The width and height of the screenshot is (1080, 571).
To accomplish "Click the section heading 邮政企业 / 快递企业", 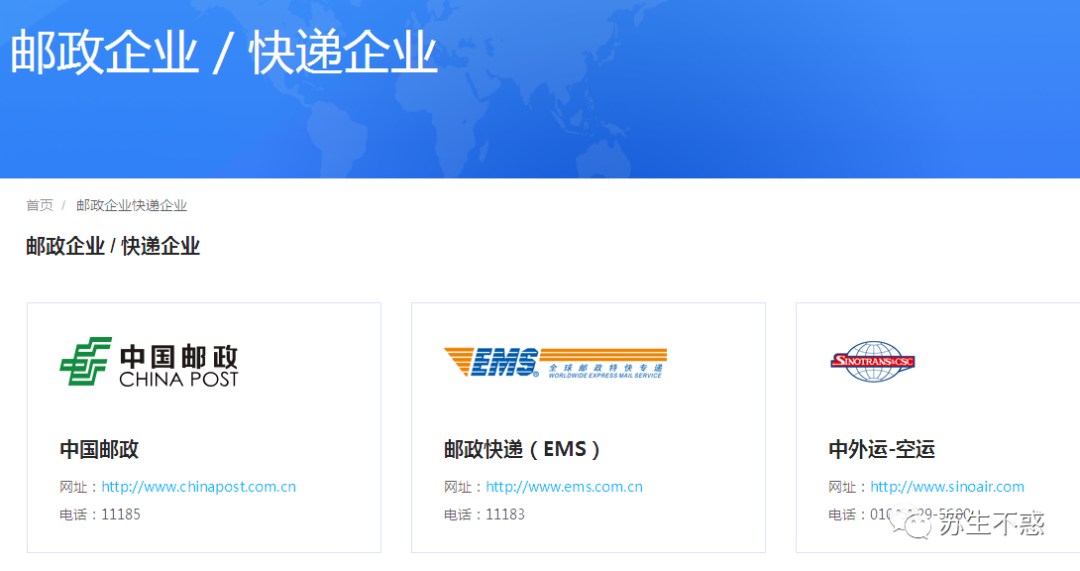I will (x=113, y=246).
